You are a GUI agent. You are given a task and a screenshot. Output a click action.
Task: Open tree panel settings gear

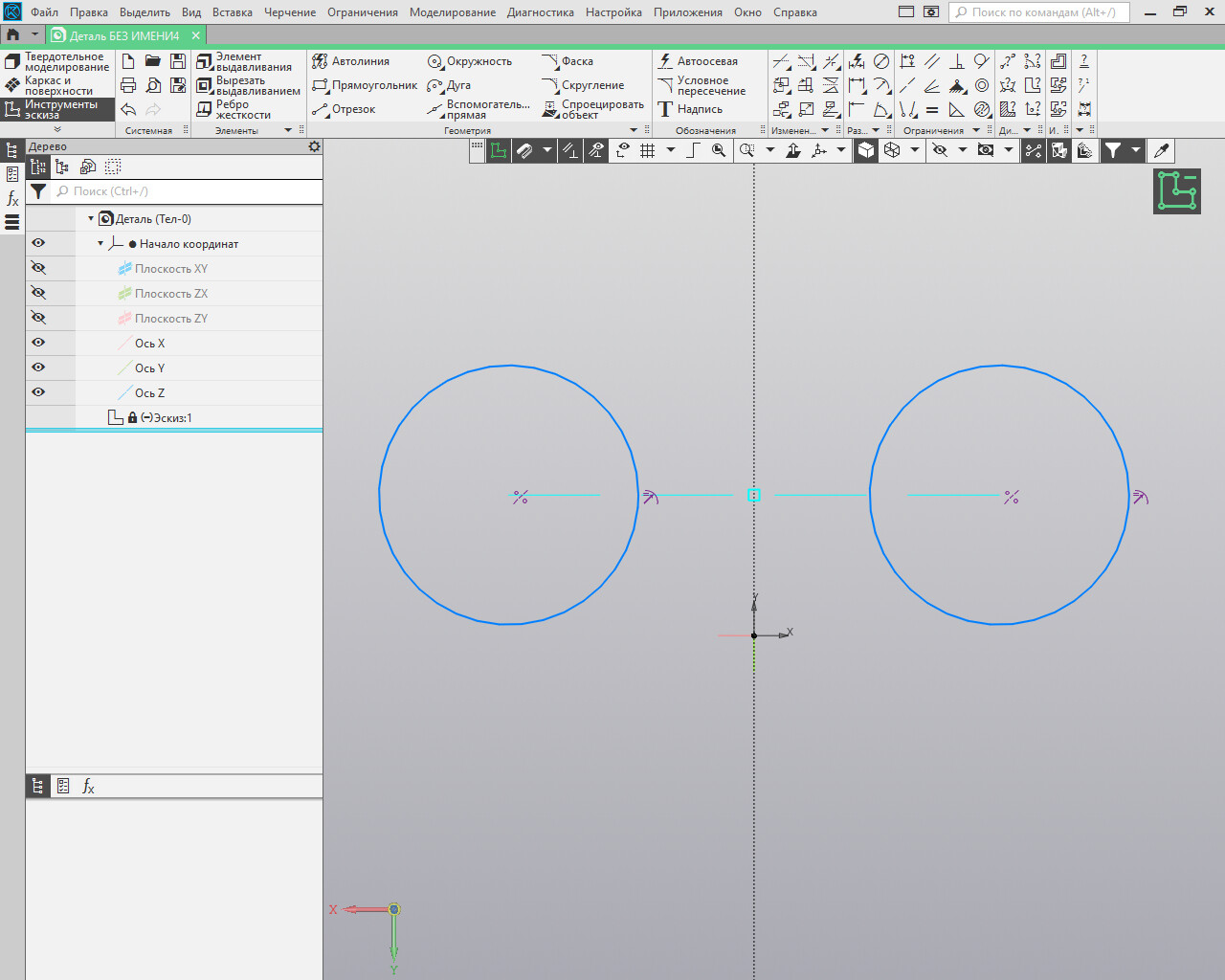(314, 146)
